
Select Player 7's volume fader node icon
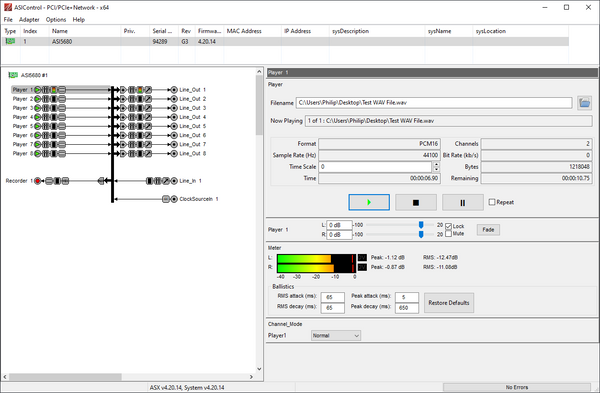tap(46, 144)
